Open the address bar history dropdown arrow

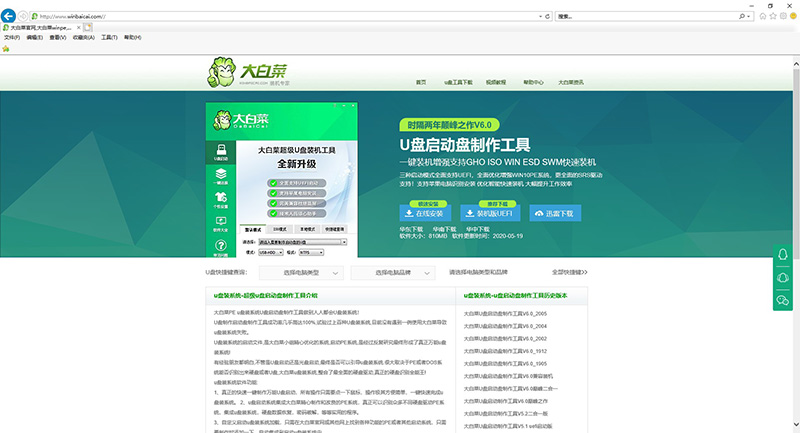[x=538, y=17]
